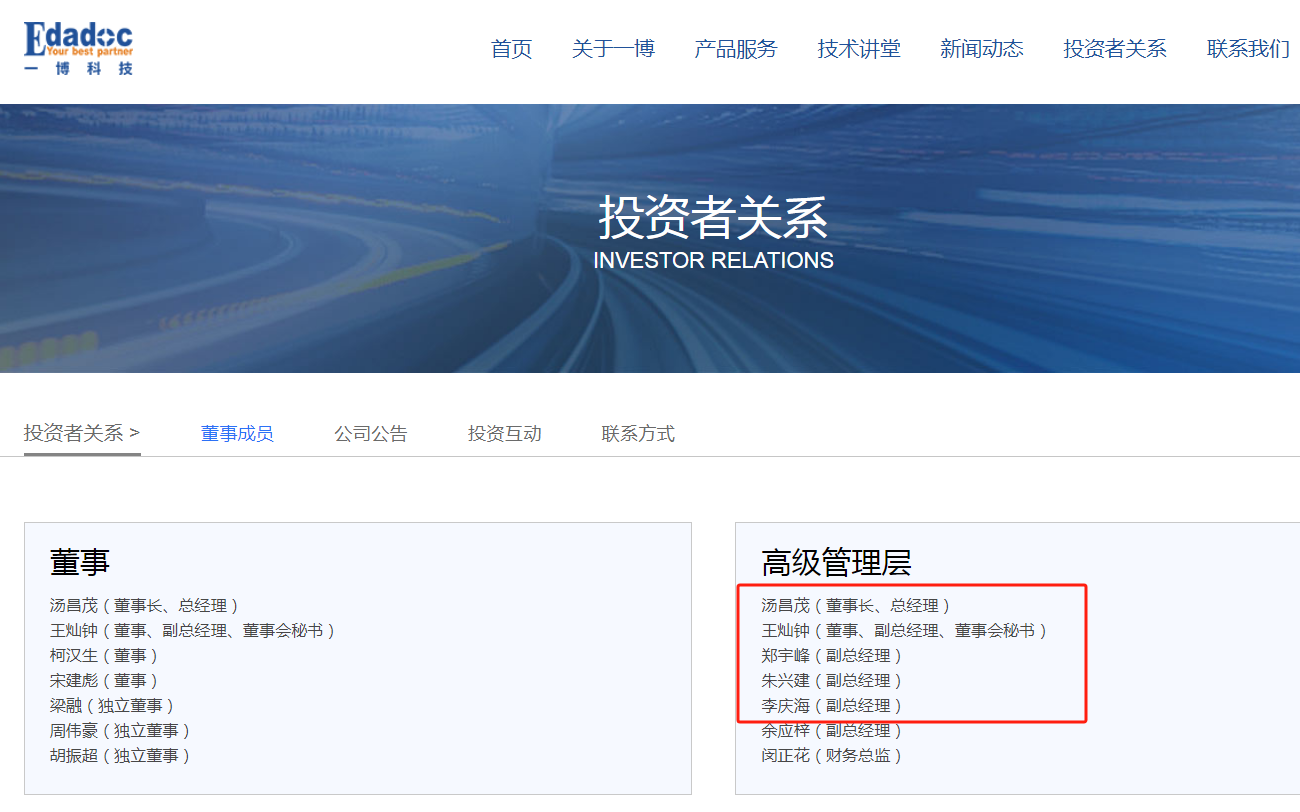
Task: Click 柯汉生 (董事) in the directors list
Action: coord(104,656)
